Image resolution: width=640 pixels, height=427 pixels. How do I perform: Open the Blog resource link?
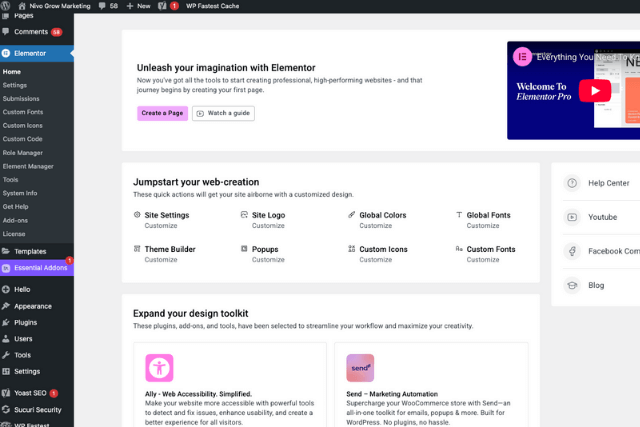point(596,285)
